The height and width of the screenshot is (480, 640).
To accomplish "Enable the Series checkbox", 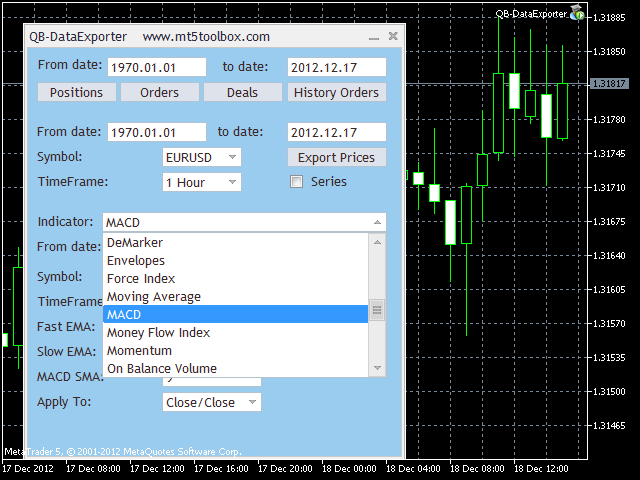I will click(296, 182).
